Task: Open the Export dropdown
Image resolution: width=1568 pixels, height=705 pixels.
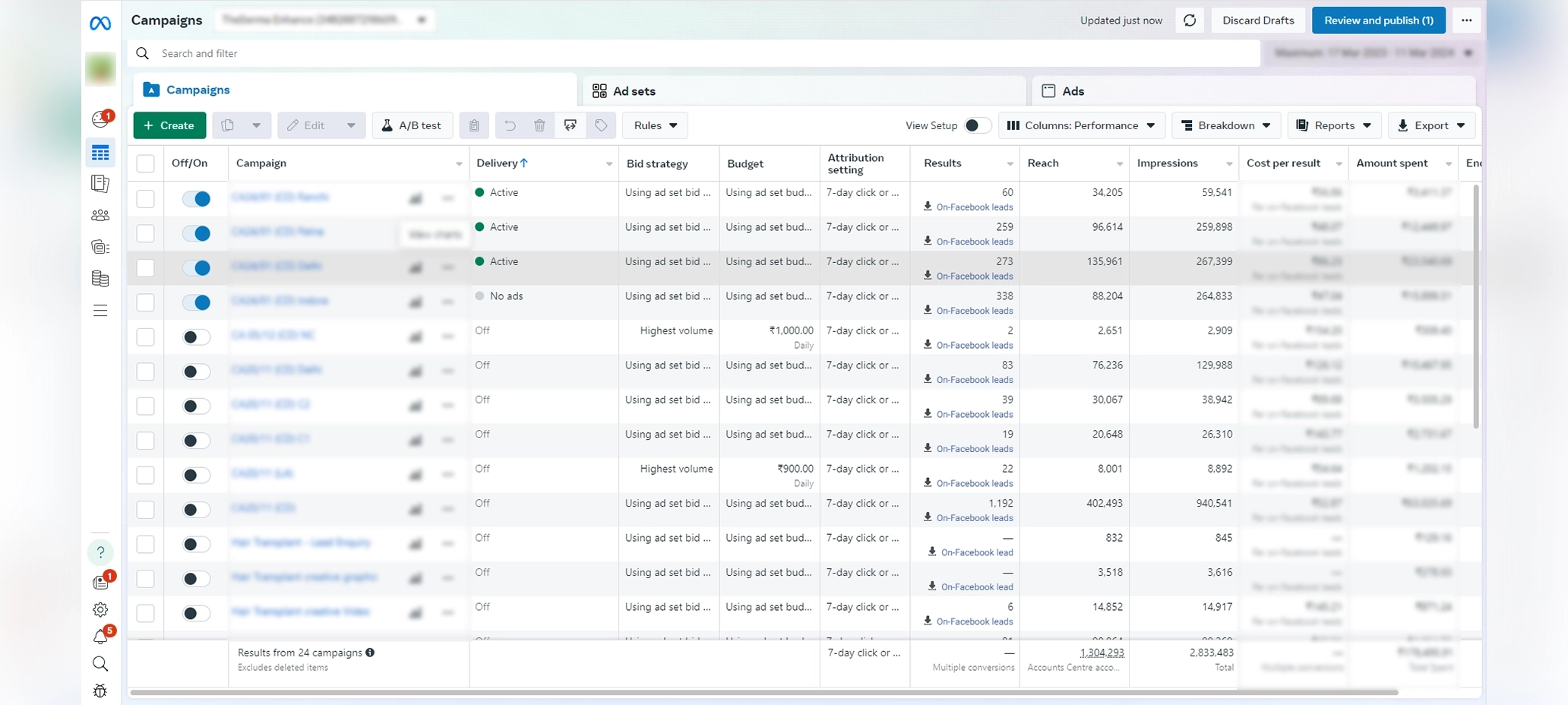Action: pos(1431,125)
